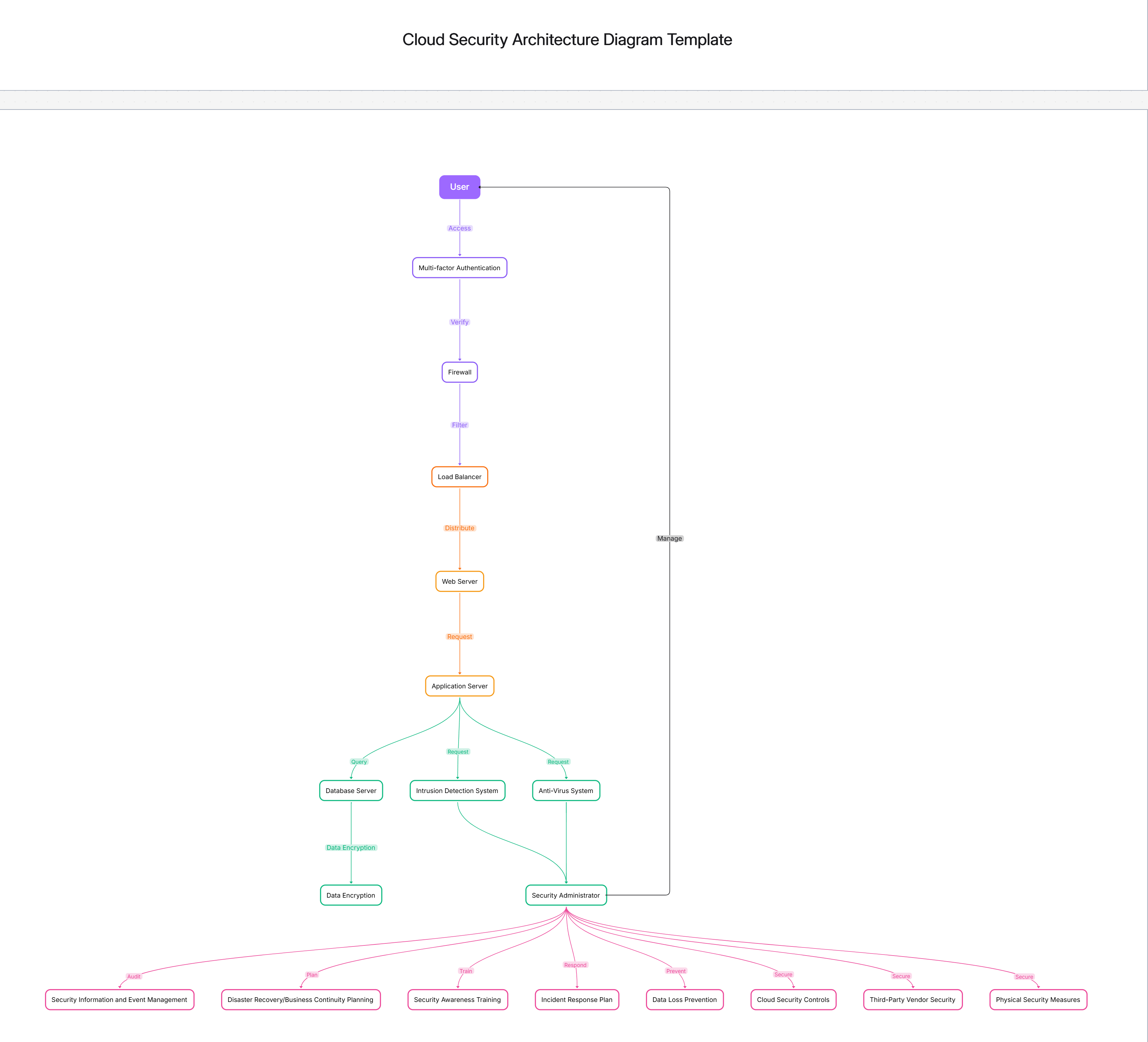Select the Security Administrator node
This screenshot has height=1042, width=1148.
[x=566, y=895]
